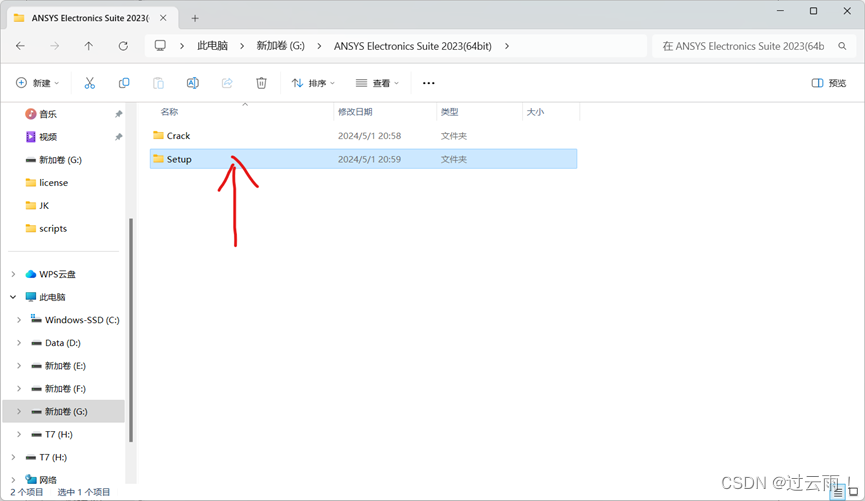865x501 pixels.
Task: Expand Data (D:) tree node
Action: 19,343
